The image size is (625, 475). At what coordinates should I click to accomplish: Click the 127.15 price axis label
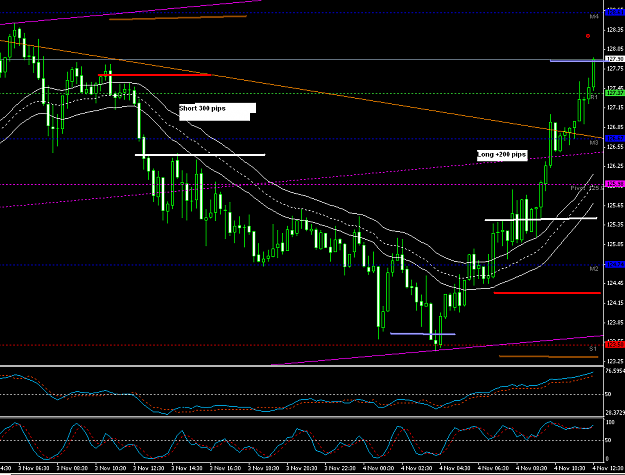pos(615,108)
